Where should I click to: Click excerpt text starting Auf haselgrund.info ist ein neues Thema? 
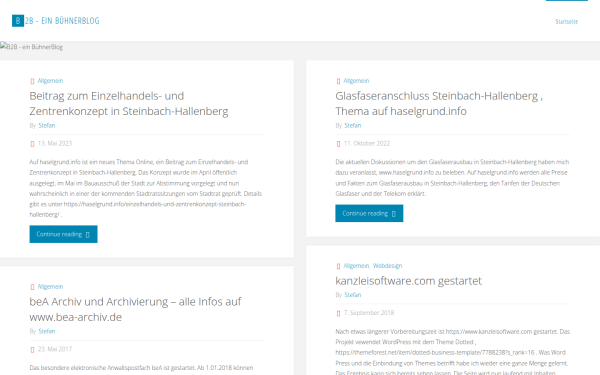146,188
